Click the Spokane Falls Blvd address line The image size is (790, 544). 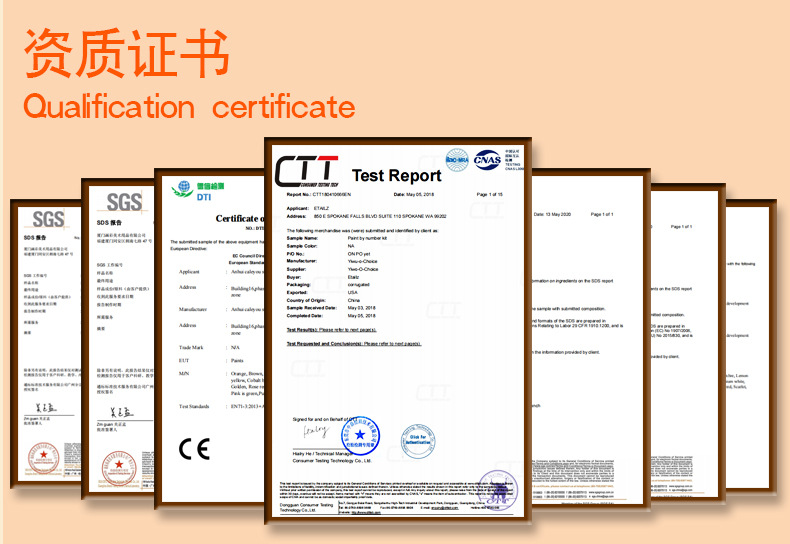click(366, 216)
